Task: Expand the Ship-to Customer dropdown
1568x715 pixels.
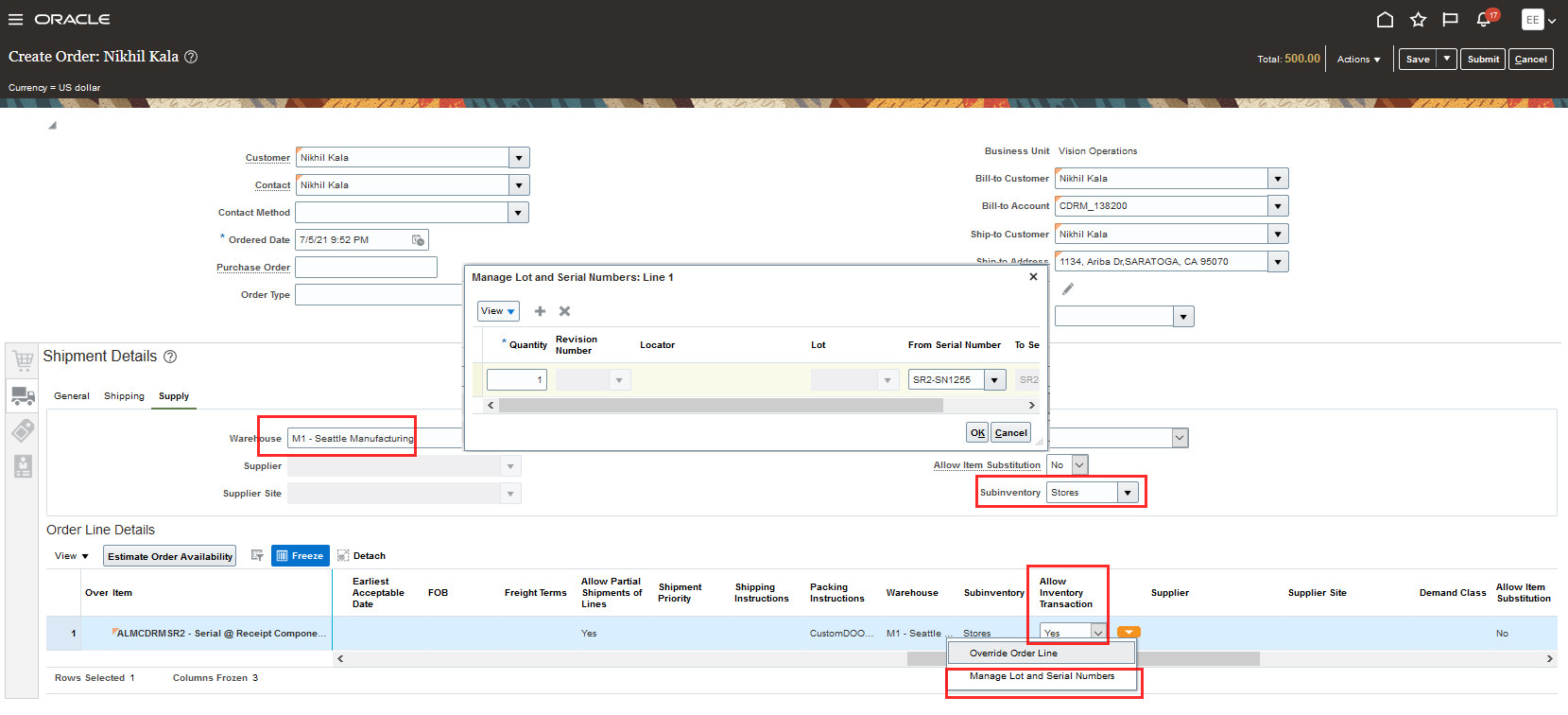Action: pos(1278,234)
